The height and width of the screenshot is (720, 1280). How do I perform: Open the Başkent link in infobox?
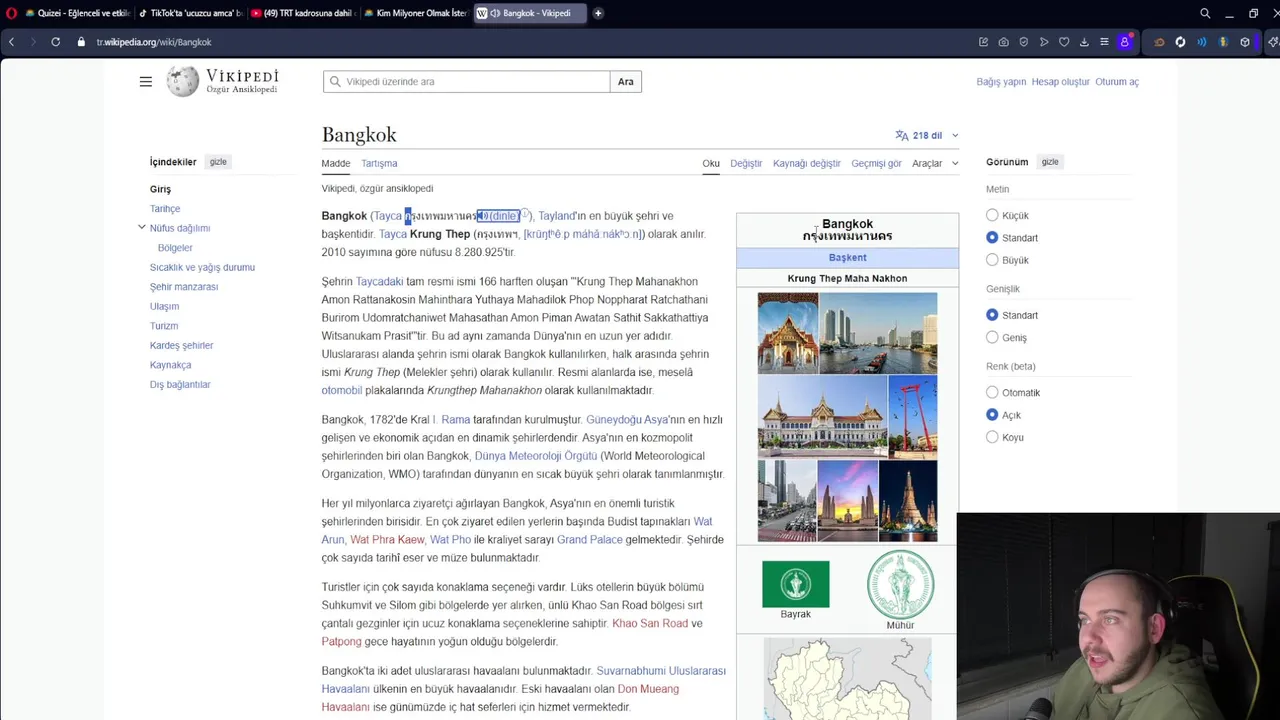point(847,257)
